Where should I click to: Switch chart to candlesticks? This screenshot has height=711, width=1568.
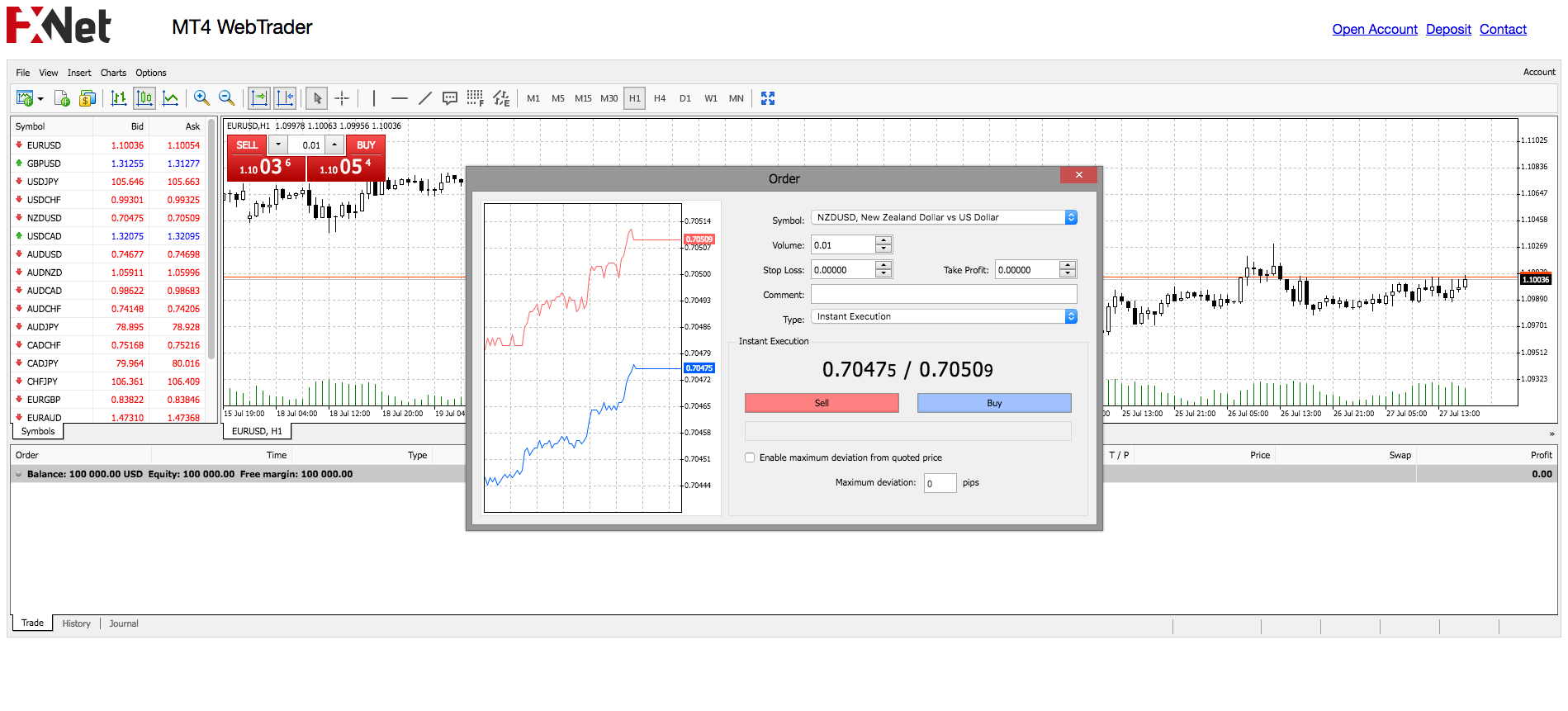[144, 98]
